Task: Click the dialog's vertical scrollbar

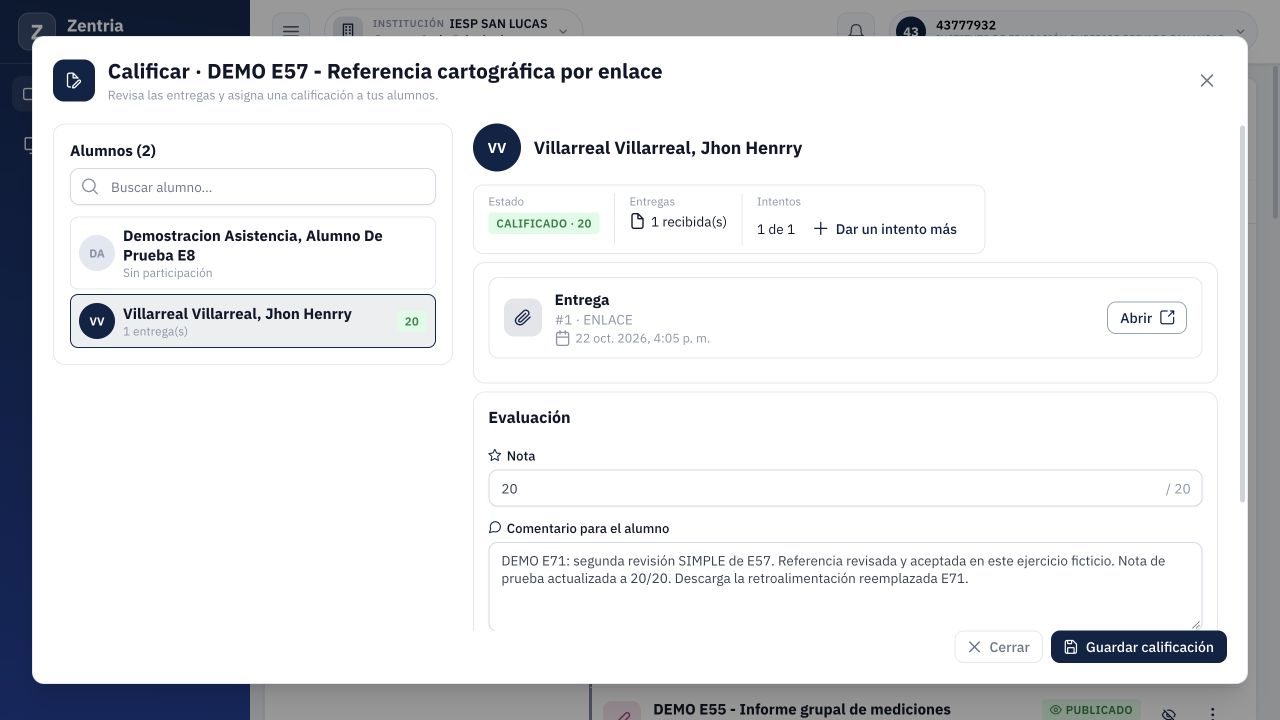Action: tap(1243, 313)
